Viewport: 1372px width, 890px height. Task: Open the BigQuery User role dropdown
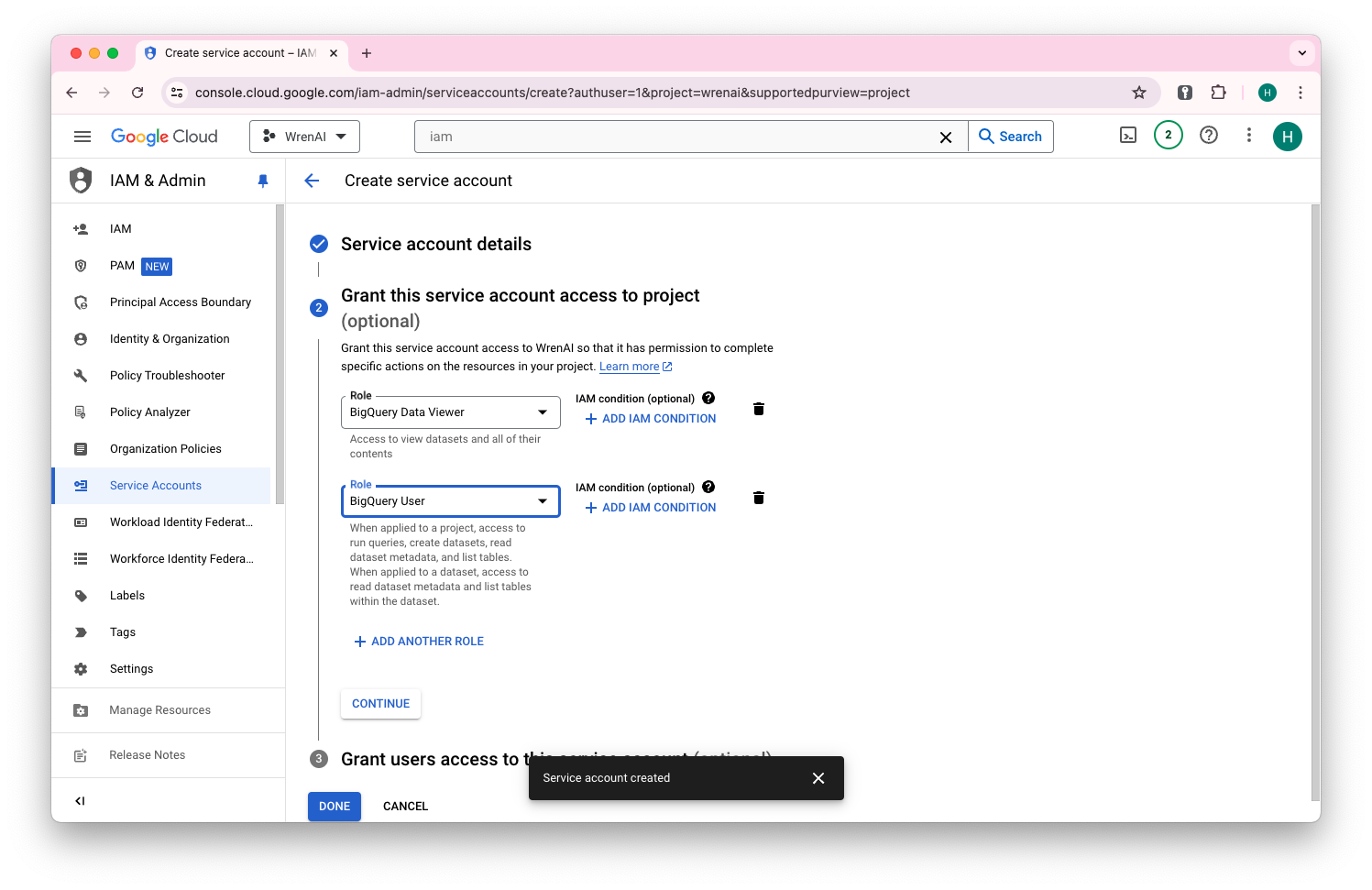tap(450, 501)
